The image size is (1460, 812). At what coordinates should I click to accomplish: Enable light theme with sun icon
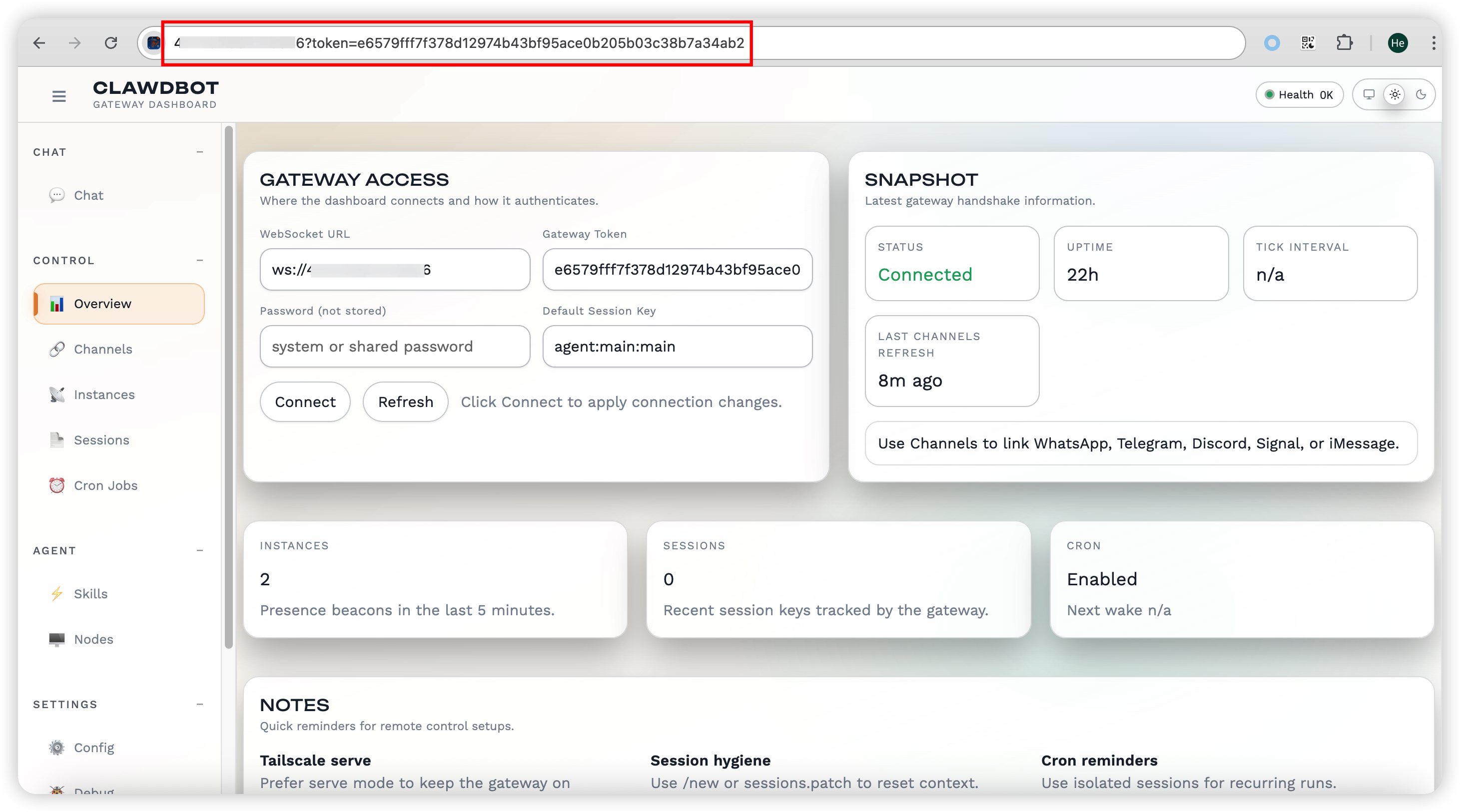pos(1395,94)
